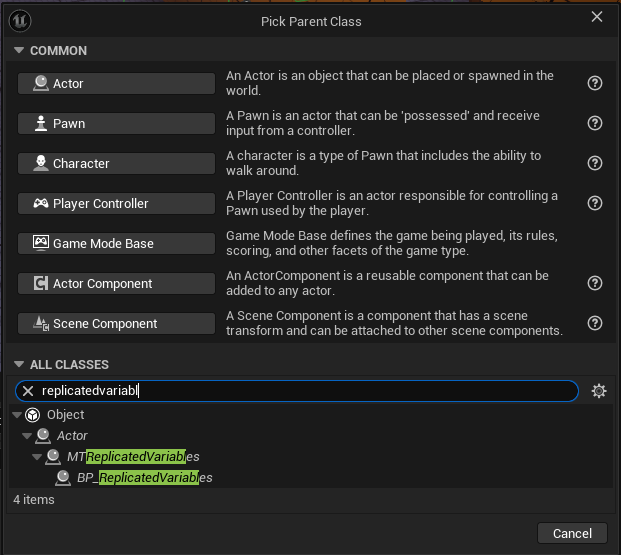Collapse the COMMON section
This screenshot has width=621, height=555.
click(19, 50)
